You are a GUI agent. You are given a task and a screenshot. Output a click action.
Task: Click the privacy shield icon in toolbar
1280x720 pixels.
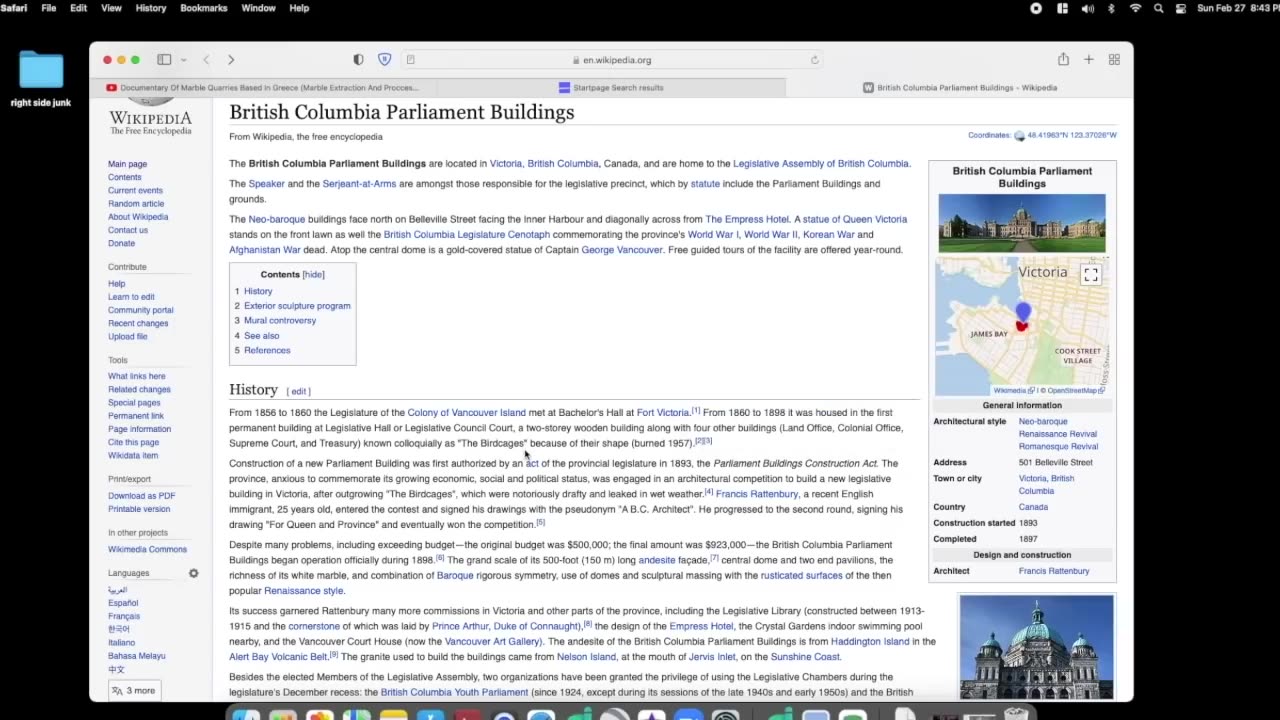coord(359,60)
